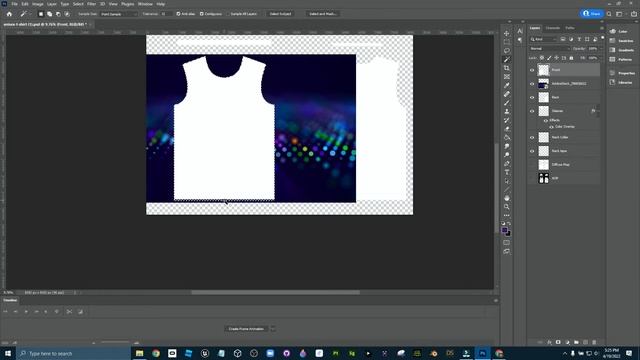Choose New selection mode icon
This screenshot has width=640, height=360.
pos(40,14)
